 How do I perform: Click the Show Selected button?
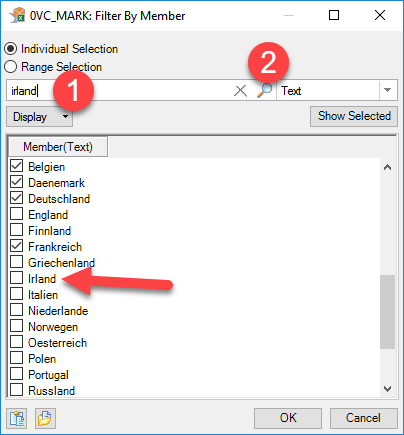[354, 116]
